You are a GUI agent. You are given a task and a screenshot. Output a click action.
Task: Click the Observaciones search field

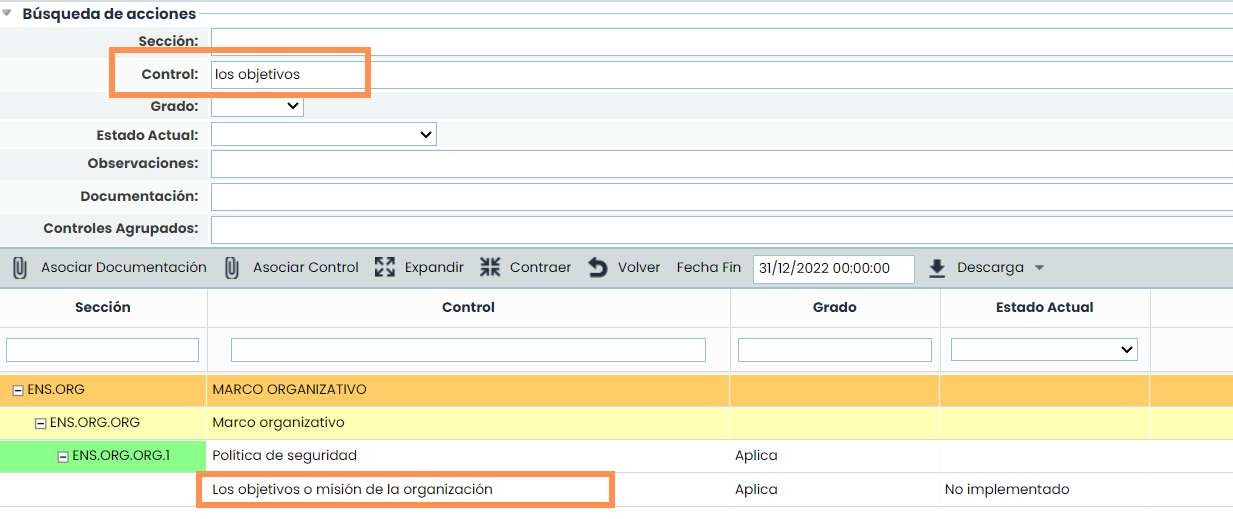[x=720, y=164]
